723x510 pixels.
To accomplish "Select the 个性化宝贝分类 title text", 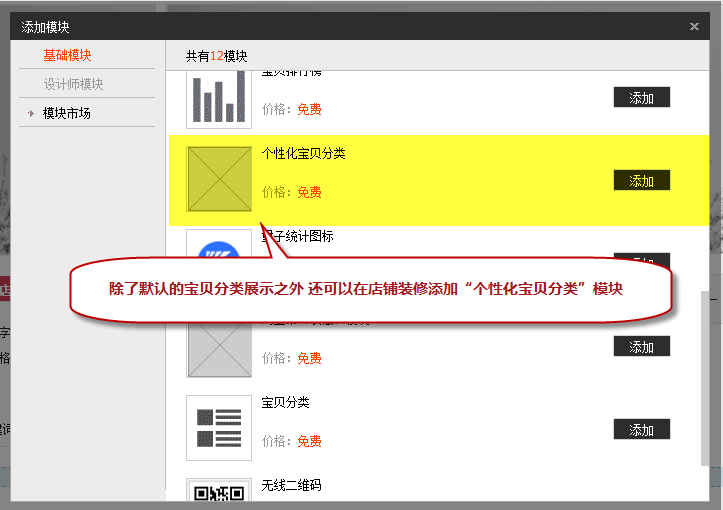I will point(303,154).
